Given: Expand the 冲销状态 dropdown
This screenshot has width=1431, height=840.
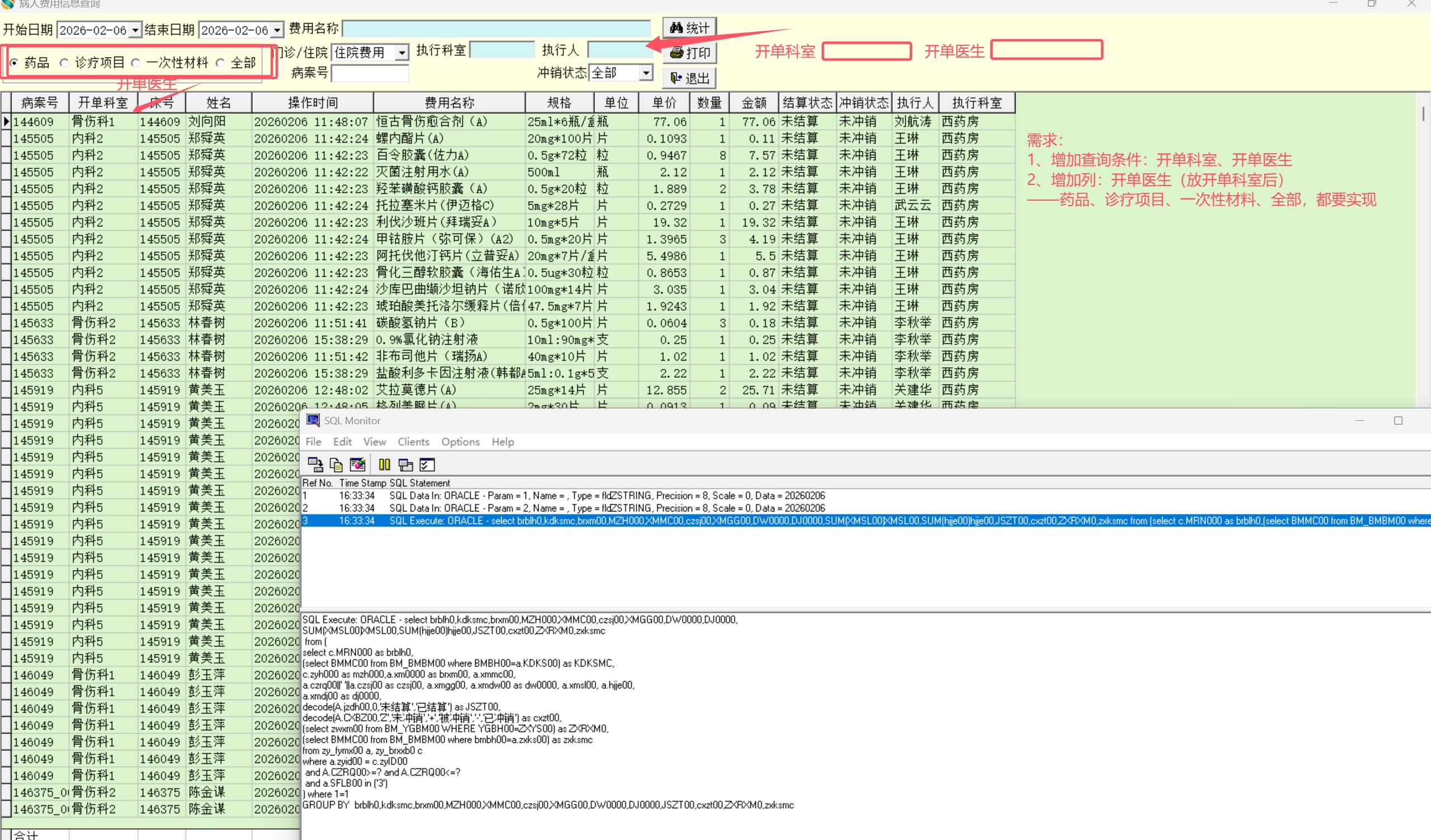Looking at the screenshot, I should 646,73.
